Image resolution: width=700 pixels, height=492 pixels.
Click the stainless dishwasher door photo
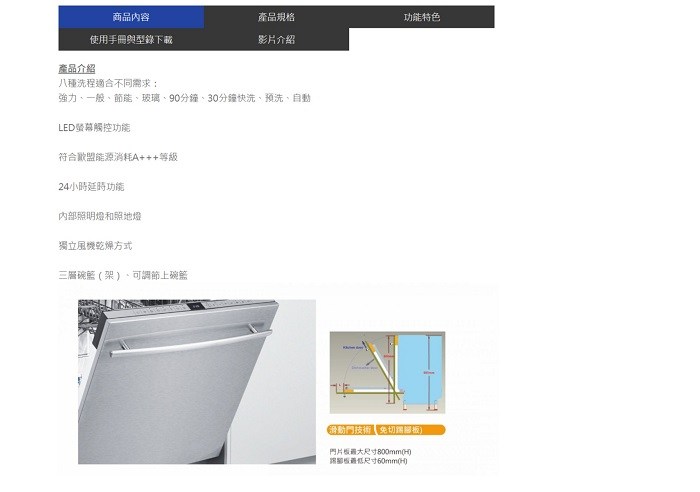pos(197,382)
